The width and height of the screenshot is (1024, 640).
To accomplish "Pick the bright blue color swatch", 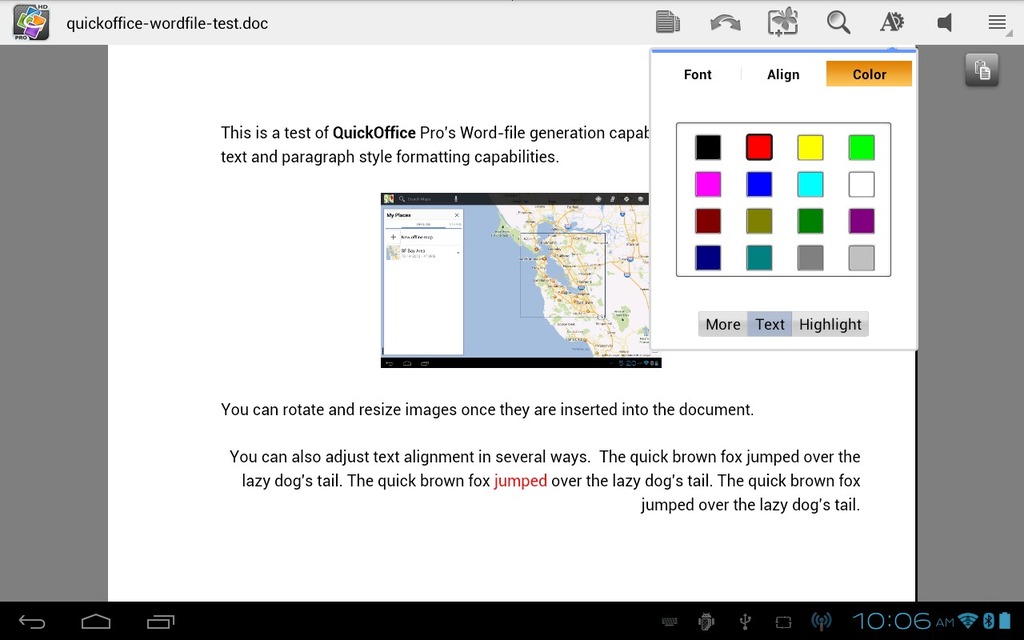I will pyautogui.click(x=759, y=184).
